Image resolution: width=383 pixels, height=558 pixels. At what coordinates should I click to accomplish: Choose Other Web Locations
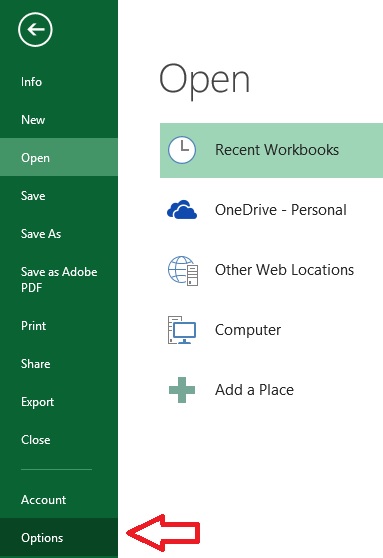(284, 270)
